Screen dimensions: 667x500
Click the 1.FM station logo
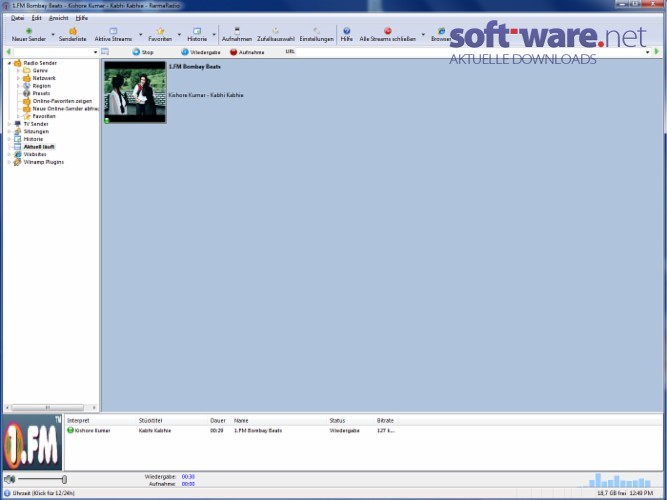pos(32,443)
